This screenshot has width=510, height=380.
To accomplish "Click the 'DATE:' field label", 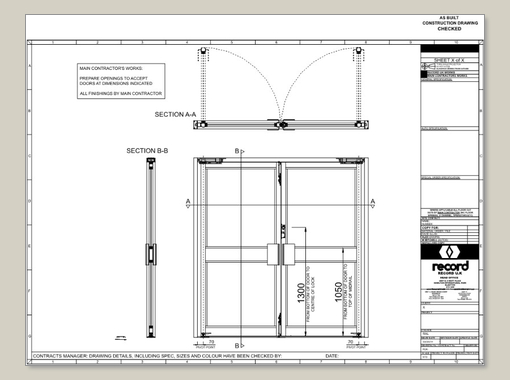I will (332, 356).
